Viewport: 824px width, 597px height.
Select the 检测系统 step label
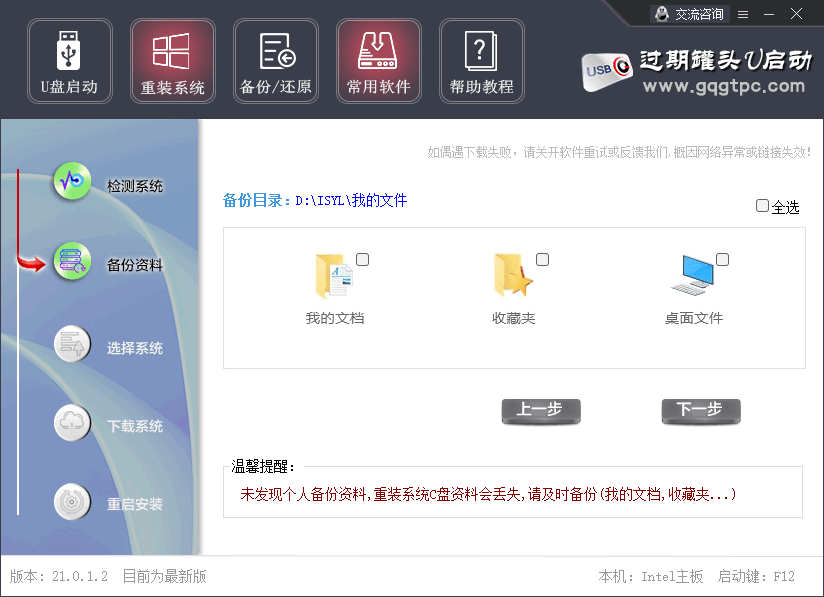(x=135, y=186)
